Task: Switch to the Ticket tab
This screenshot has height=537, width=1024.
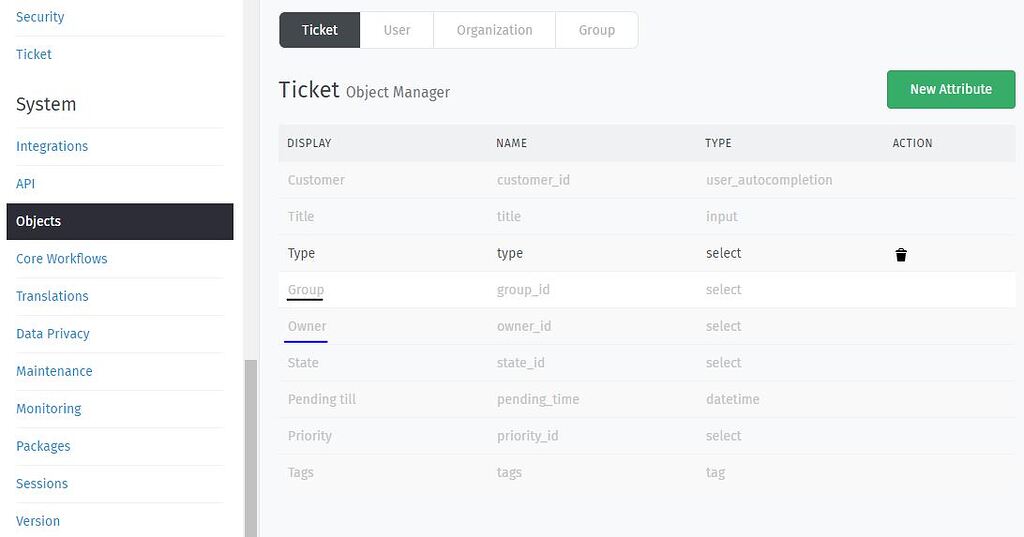Action: (319, 30)
